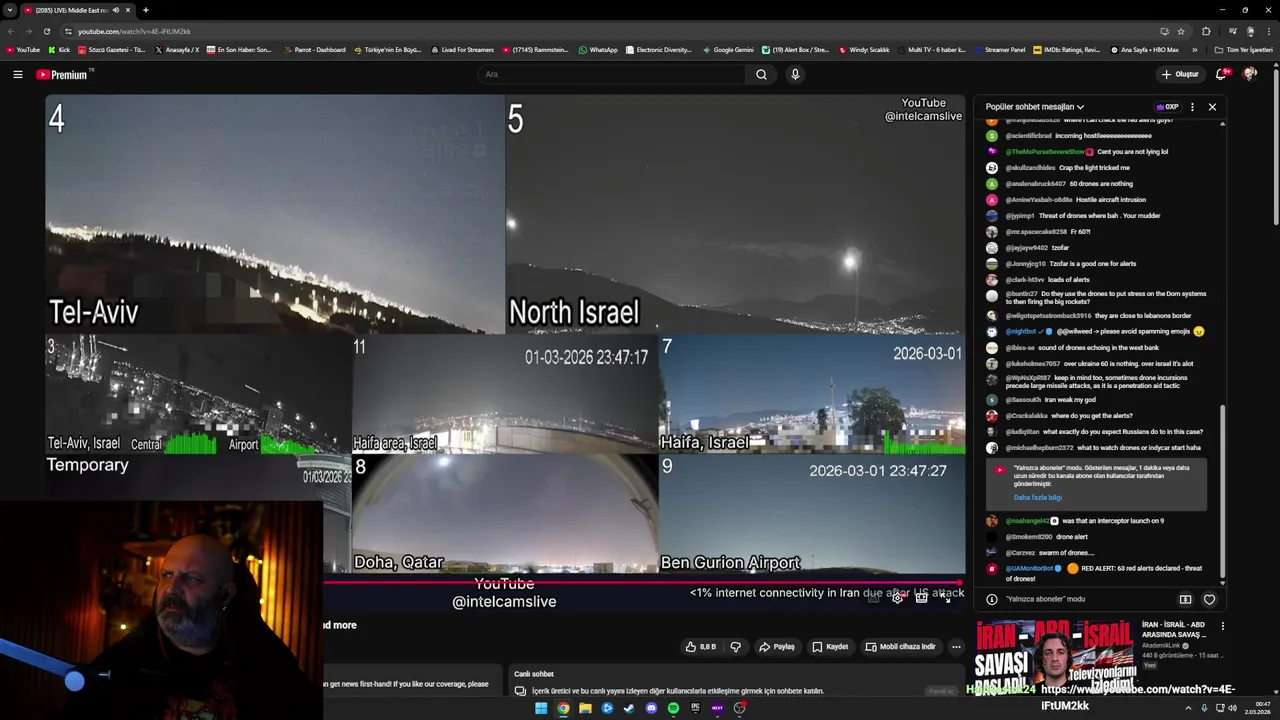Show hidden system tray icons chevron
This screenshot has width=1280, height=720.
pos(1189,708)
